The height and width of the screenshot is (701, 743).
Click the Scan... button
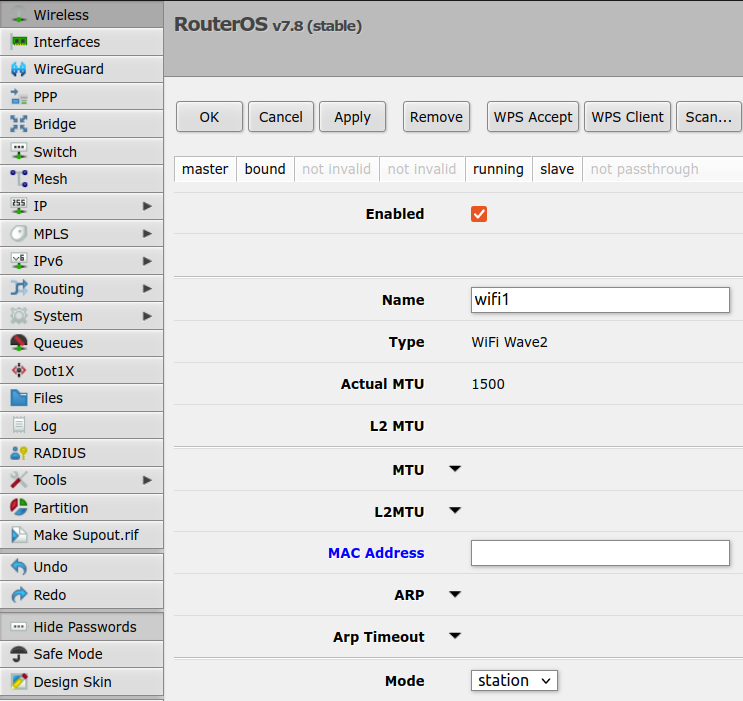point(708,117)
